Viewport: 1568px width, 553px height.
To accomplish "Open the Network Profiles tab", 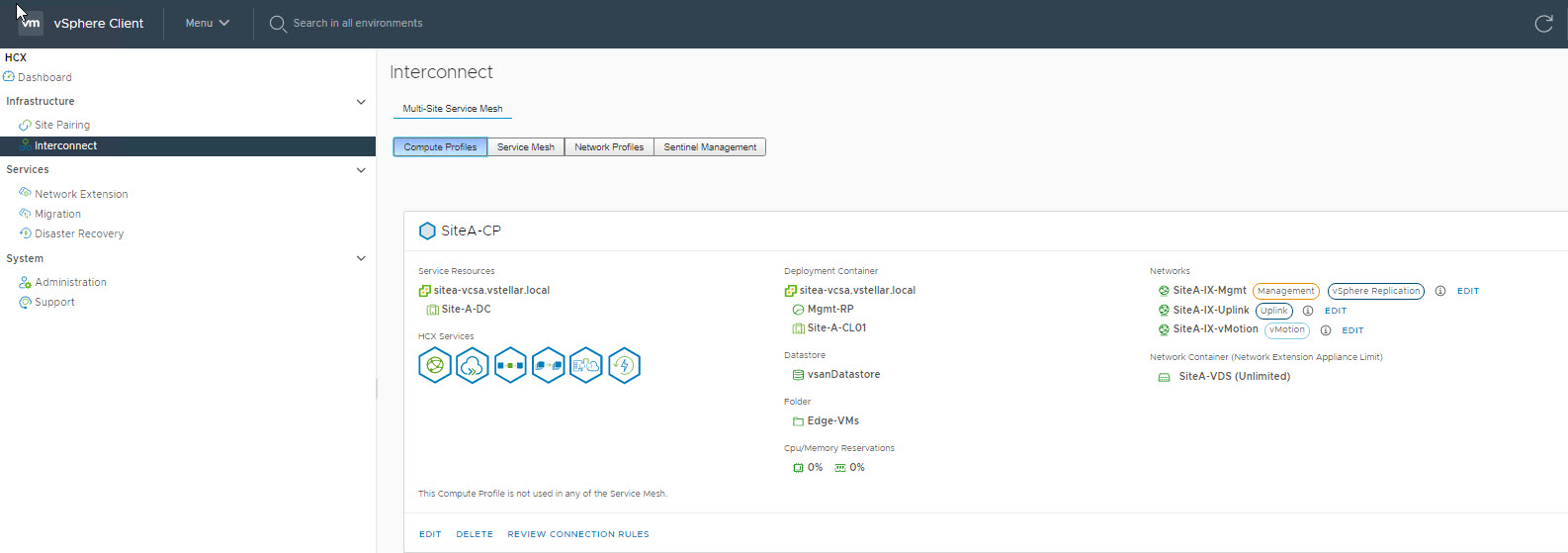I will pyautogui.click(x=609, y=147).
